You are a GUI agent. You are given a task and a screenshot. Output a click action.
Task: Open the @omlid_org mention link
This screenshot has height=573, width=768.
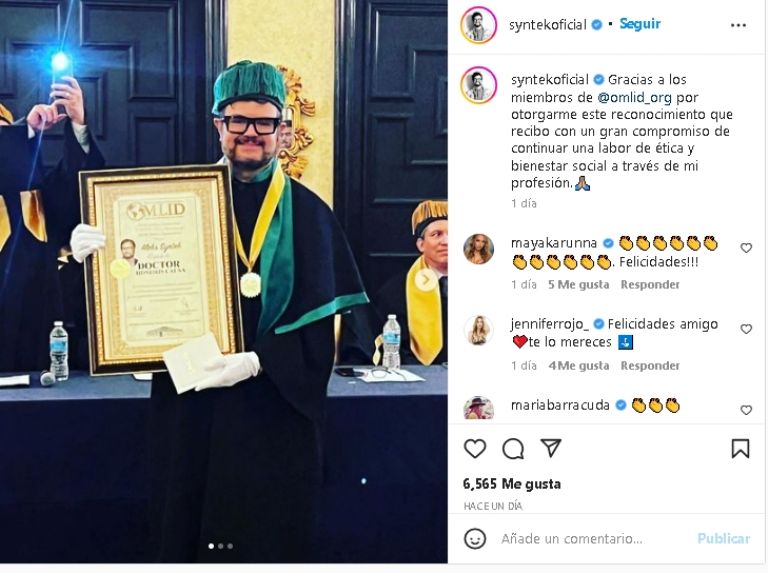pos(634,97)
